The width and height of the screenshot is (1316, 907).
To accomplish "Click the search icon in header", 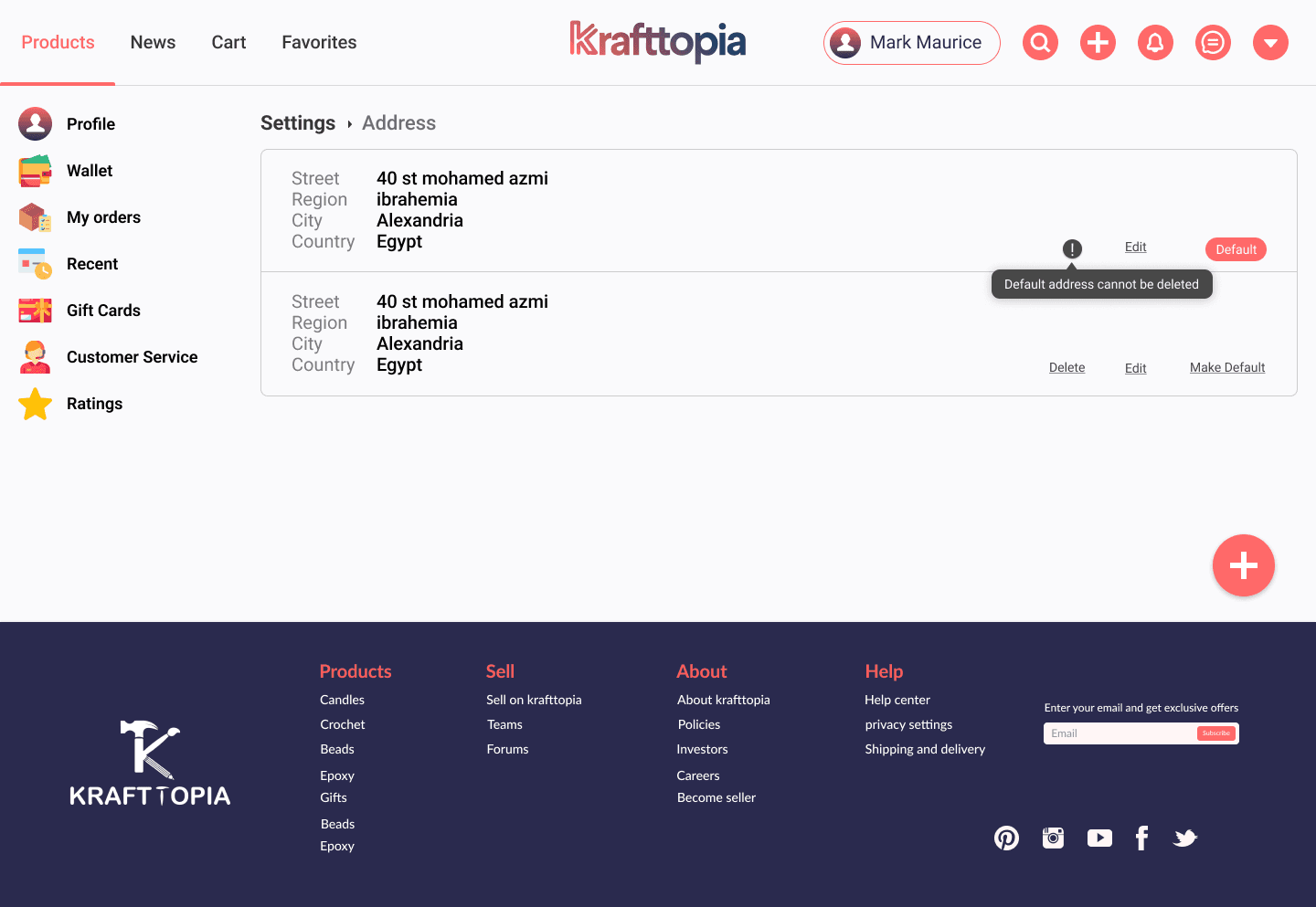I will tap(1040, 43).
